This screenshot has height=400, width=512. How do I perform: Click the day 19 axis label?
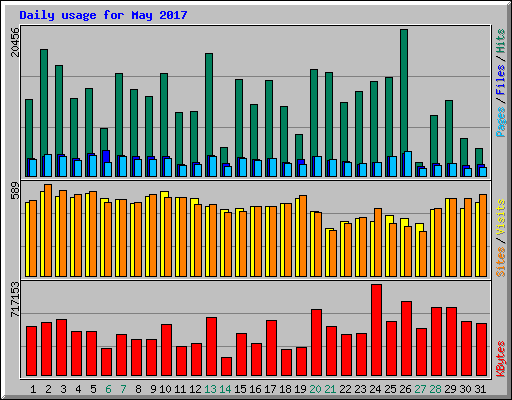300,389
